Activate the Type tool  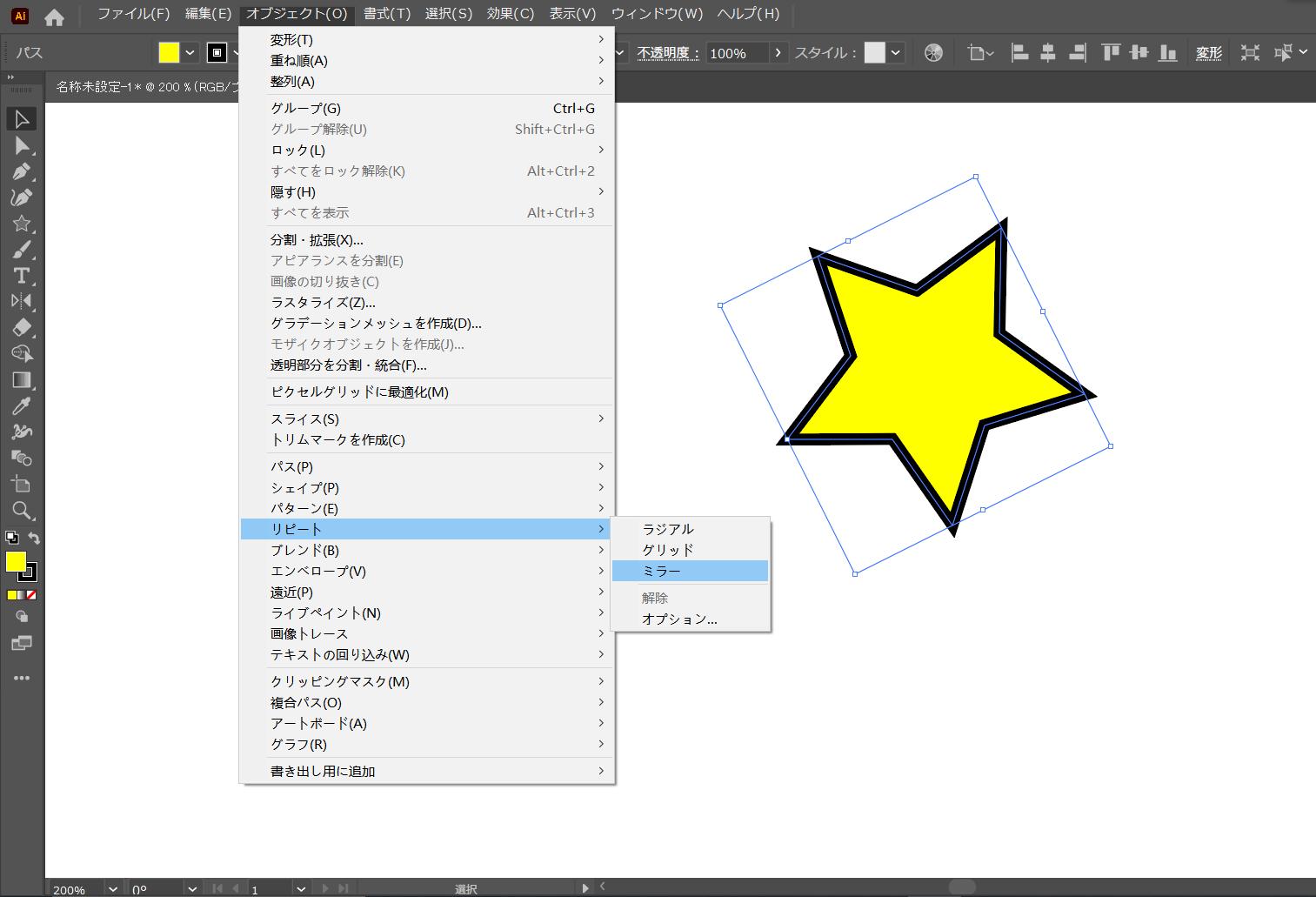tap(22, 276)
